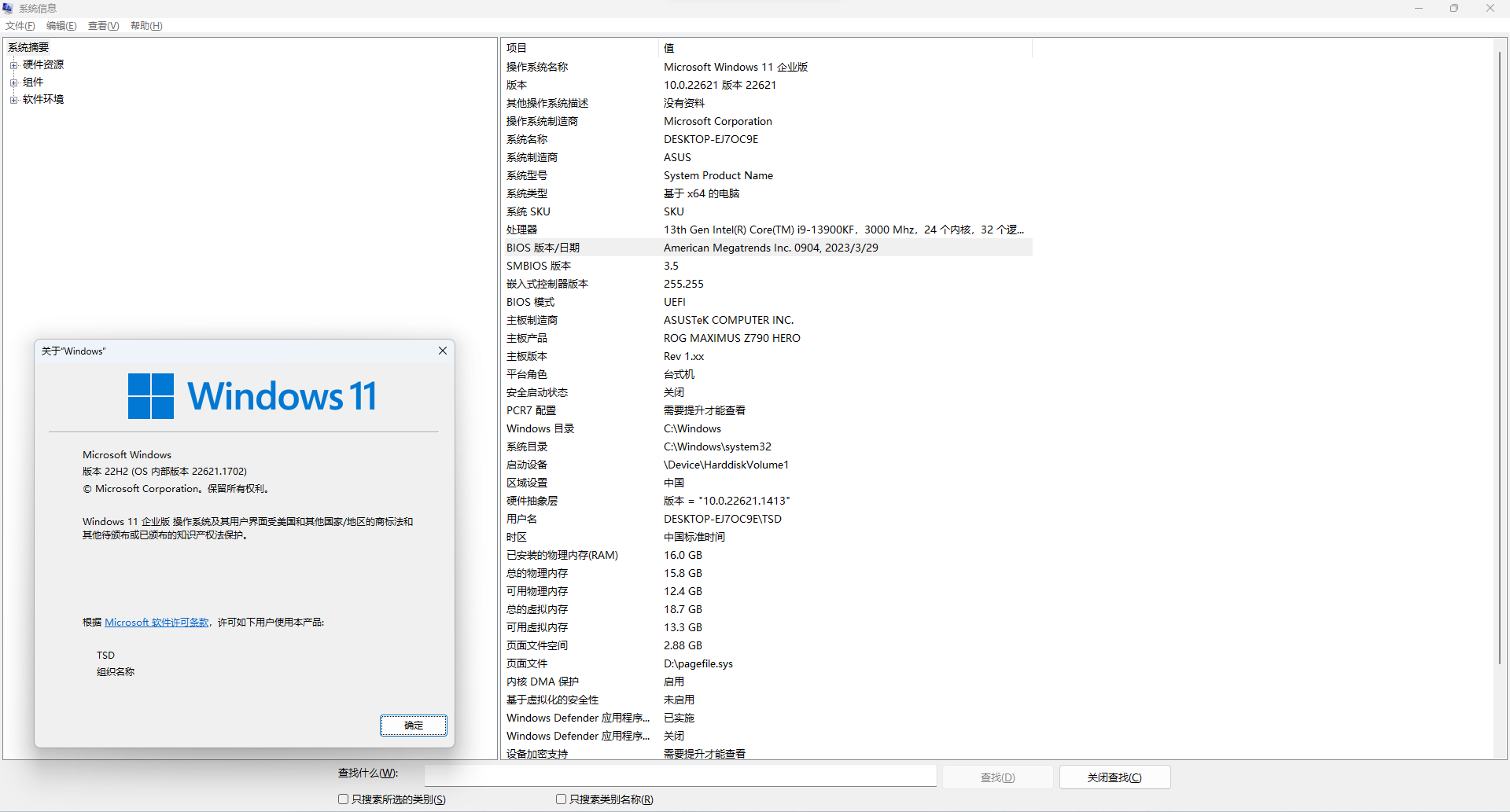Enable 只搜索所选的类别 checkbox

[x=343, y=799]
